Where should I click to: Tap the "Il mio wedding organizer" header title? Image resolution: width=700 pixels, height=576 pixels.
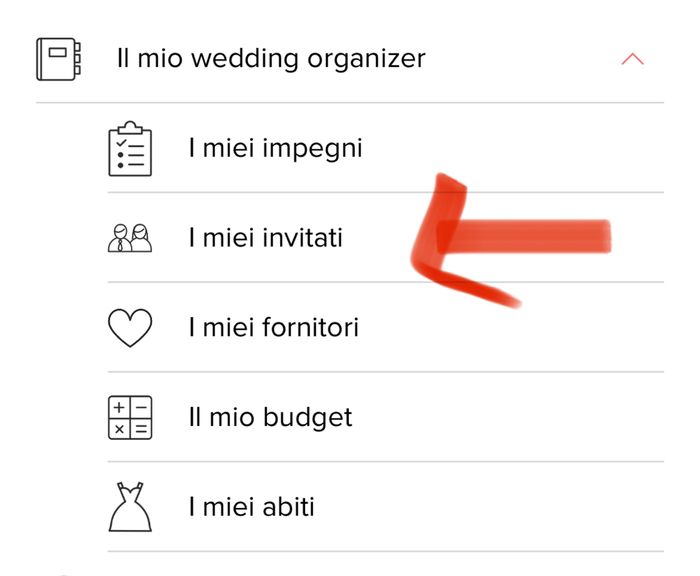(271, 58)
